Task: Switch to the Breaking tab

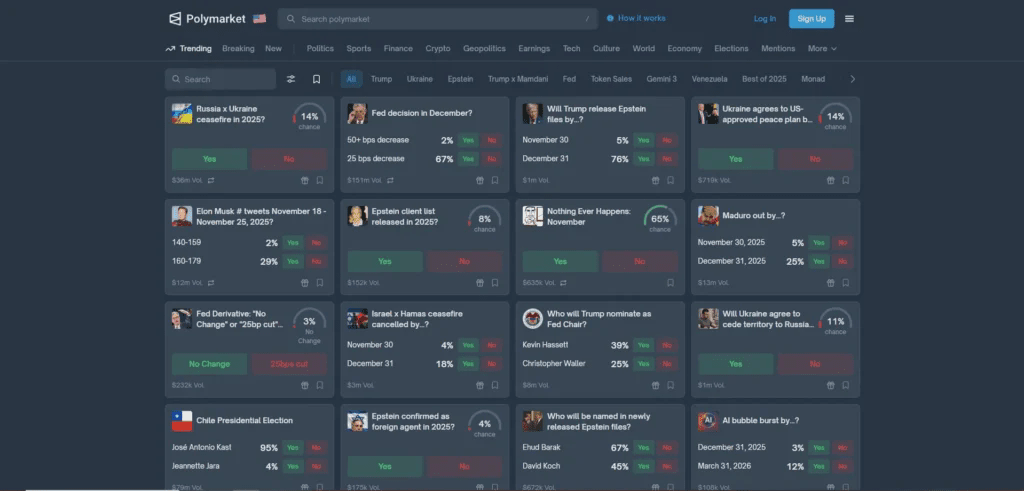Action: [238, 49]
